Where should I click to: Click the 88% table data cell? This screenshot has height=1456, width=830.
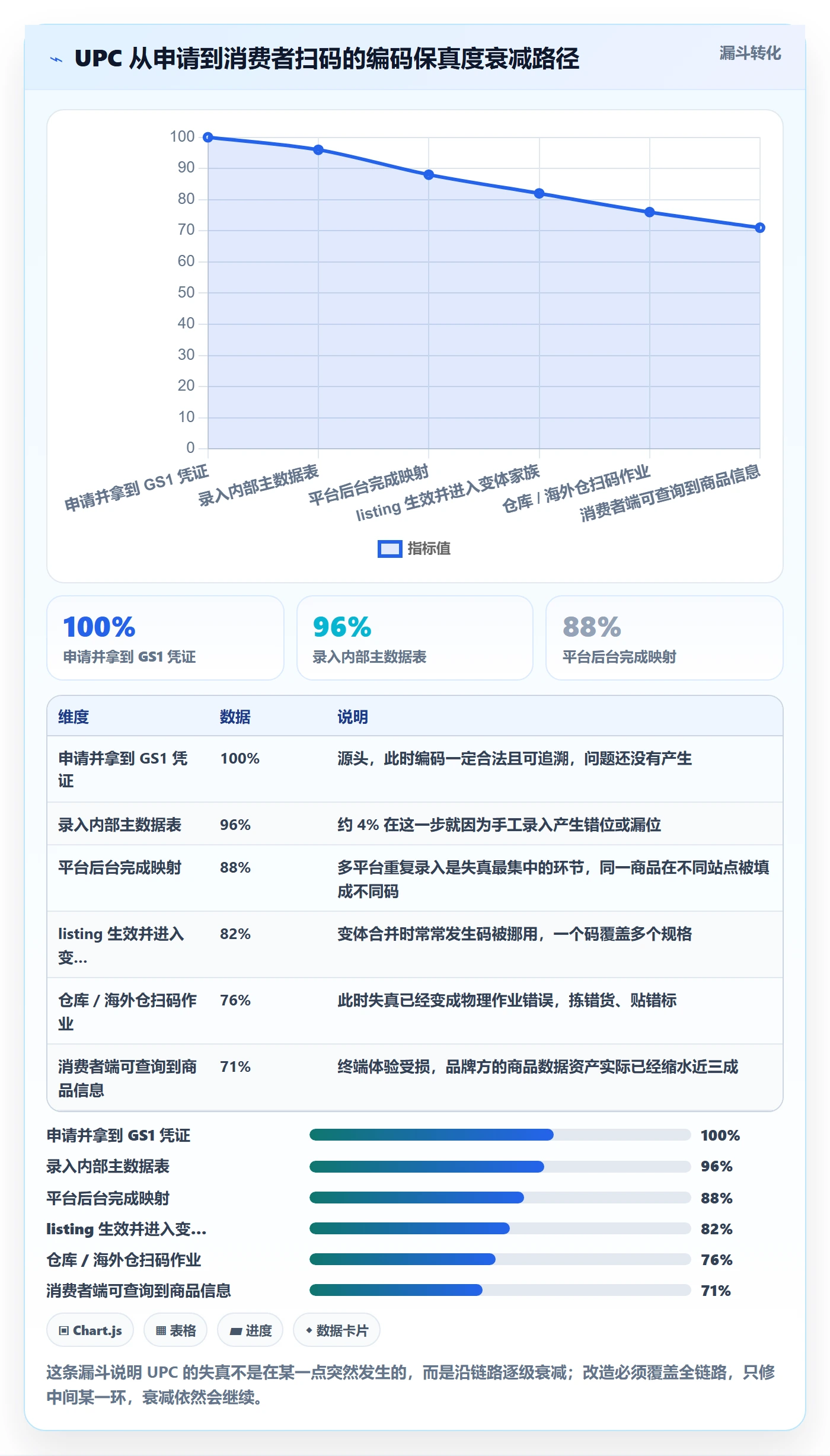point(235,868)
